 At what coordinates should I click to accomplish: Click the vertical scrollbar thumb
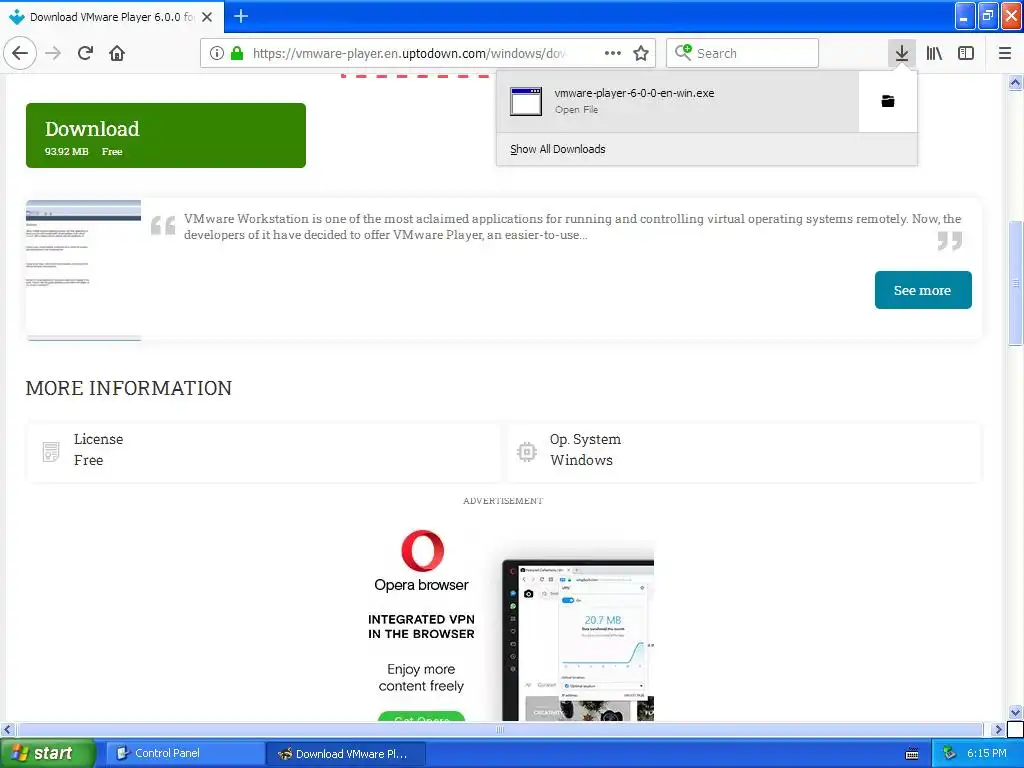[x=1016, y=283]
